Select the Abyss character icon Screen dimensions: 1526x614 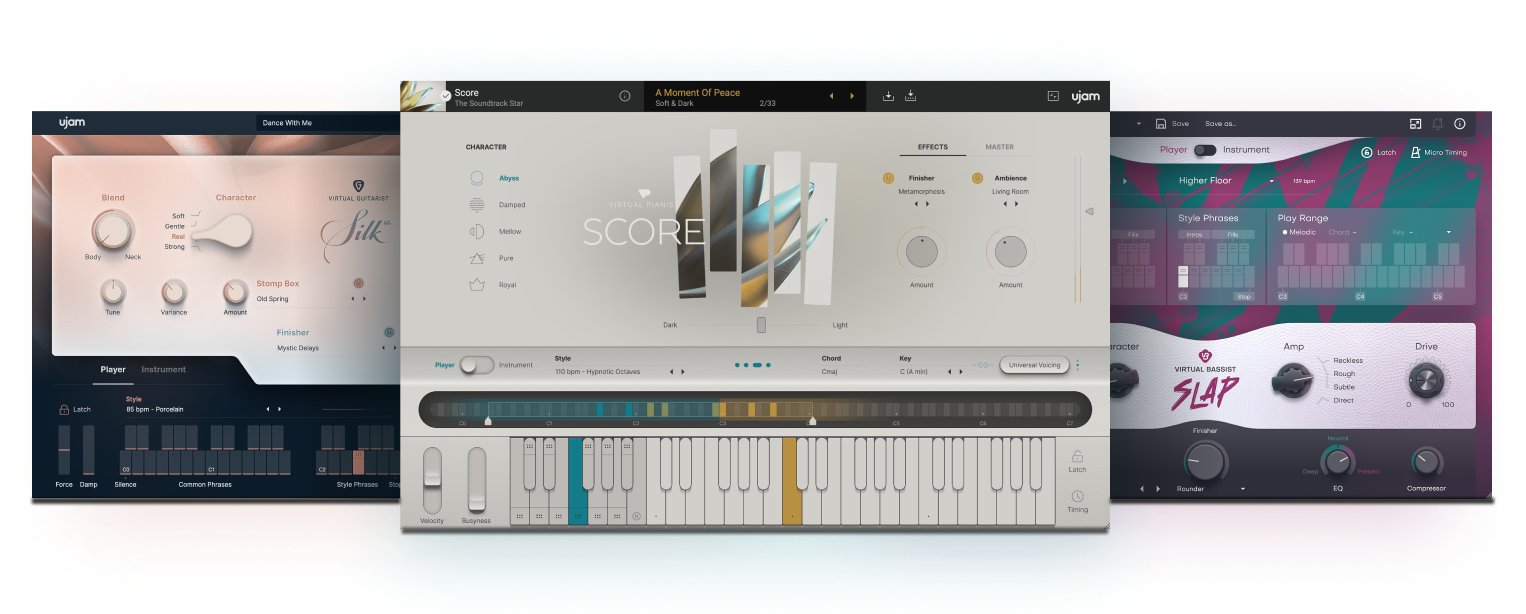coord(478,178)
